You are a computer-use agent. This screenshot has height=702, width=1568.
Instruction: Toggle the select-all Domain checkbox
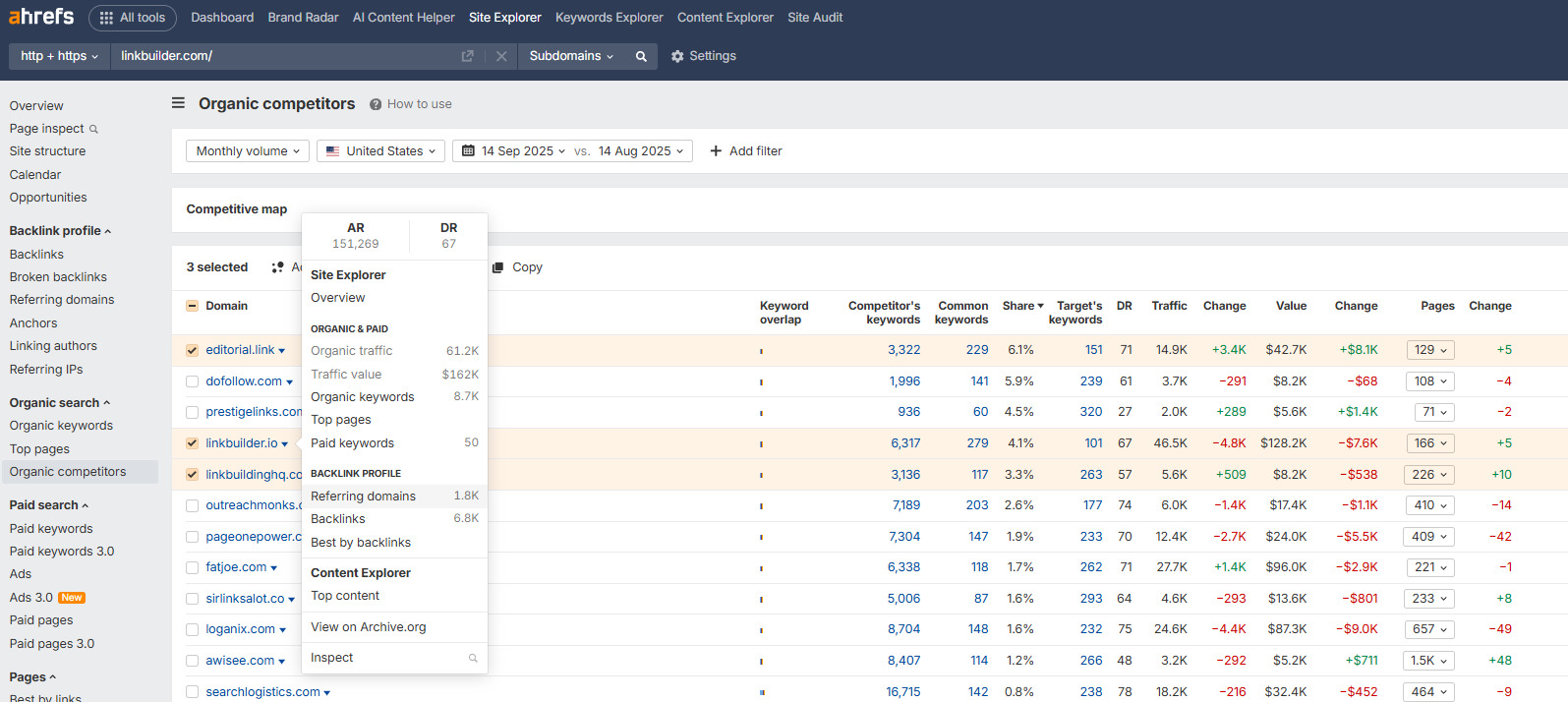(192, 306)
